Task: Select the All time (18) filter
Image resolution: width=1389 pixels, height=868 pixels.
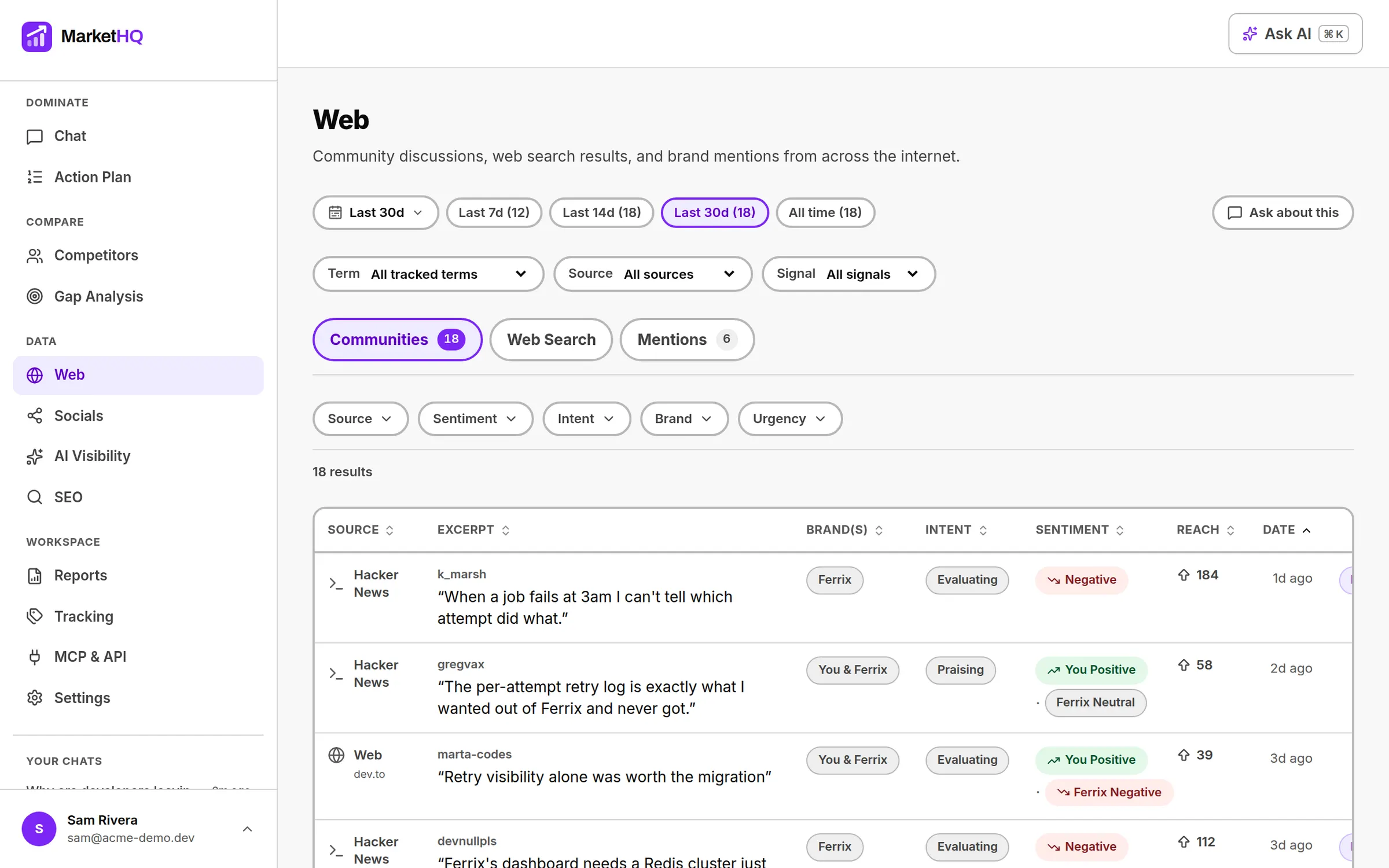Action: coord(825,212)
